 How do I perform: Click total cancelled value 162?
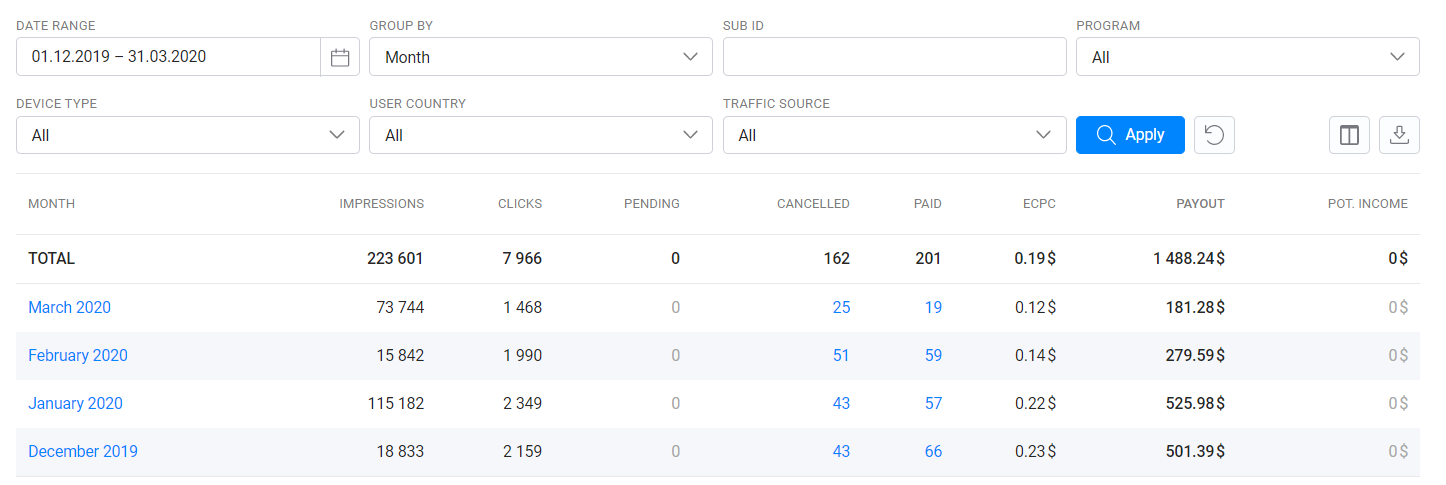[837, 259]
